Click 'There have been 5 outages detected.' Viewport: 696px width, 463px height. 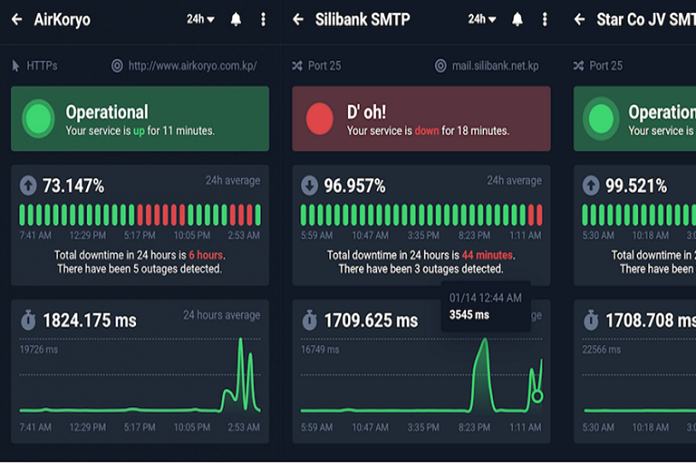click(x=139, y=269)
